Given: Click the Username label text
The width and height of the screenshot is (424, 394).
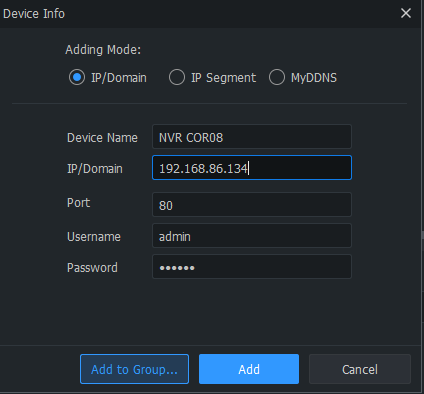Looking at the screenshot, I should [x=94, y=237].
